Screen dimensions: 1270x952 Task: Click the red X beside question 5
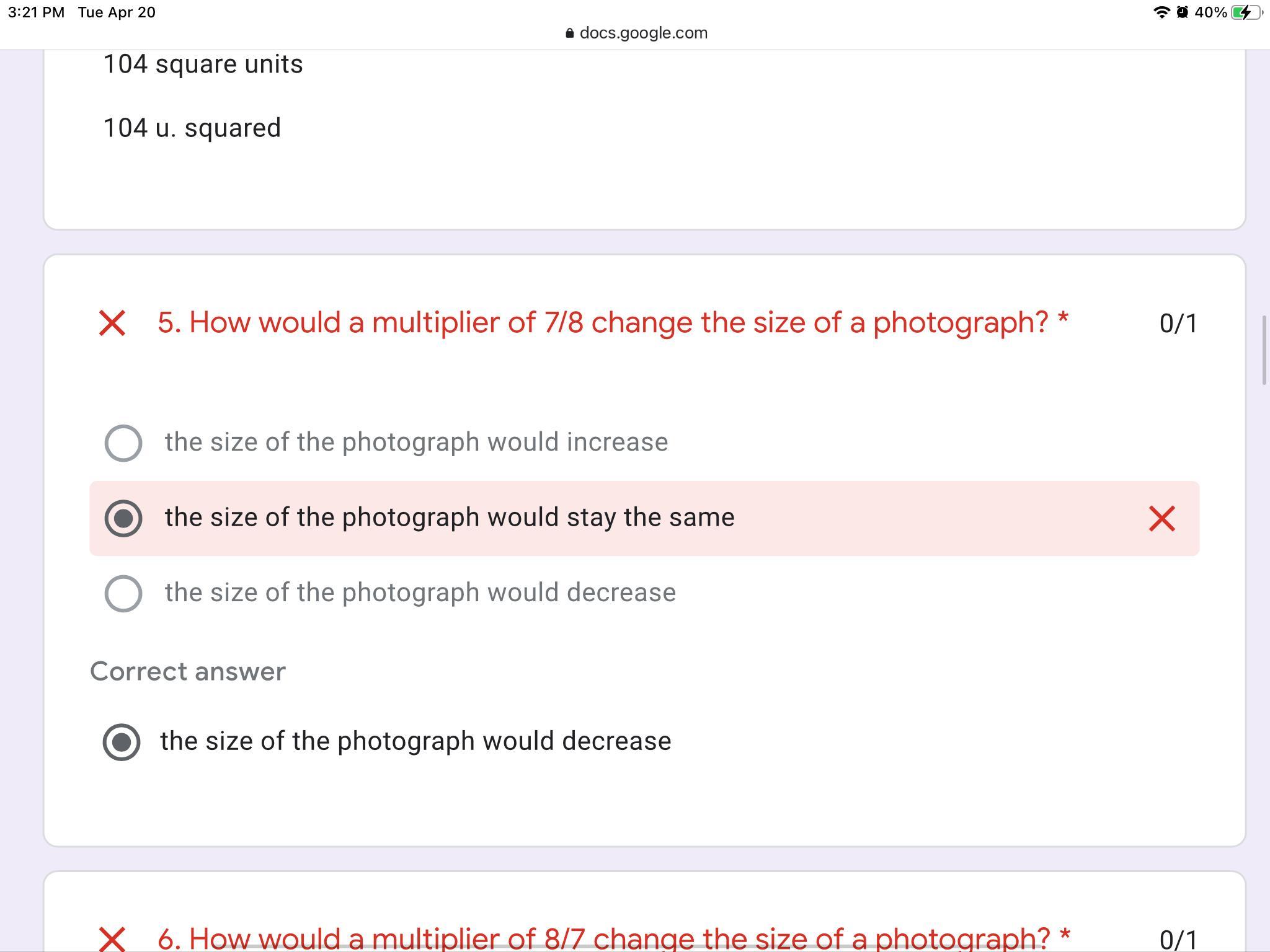coord(112,324)
